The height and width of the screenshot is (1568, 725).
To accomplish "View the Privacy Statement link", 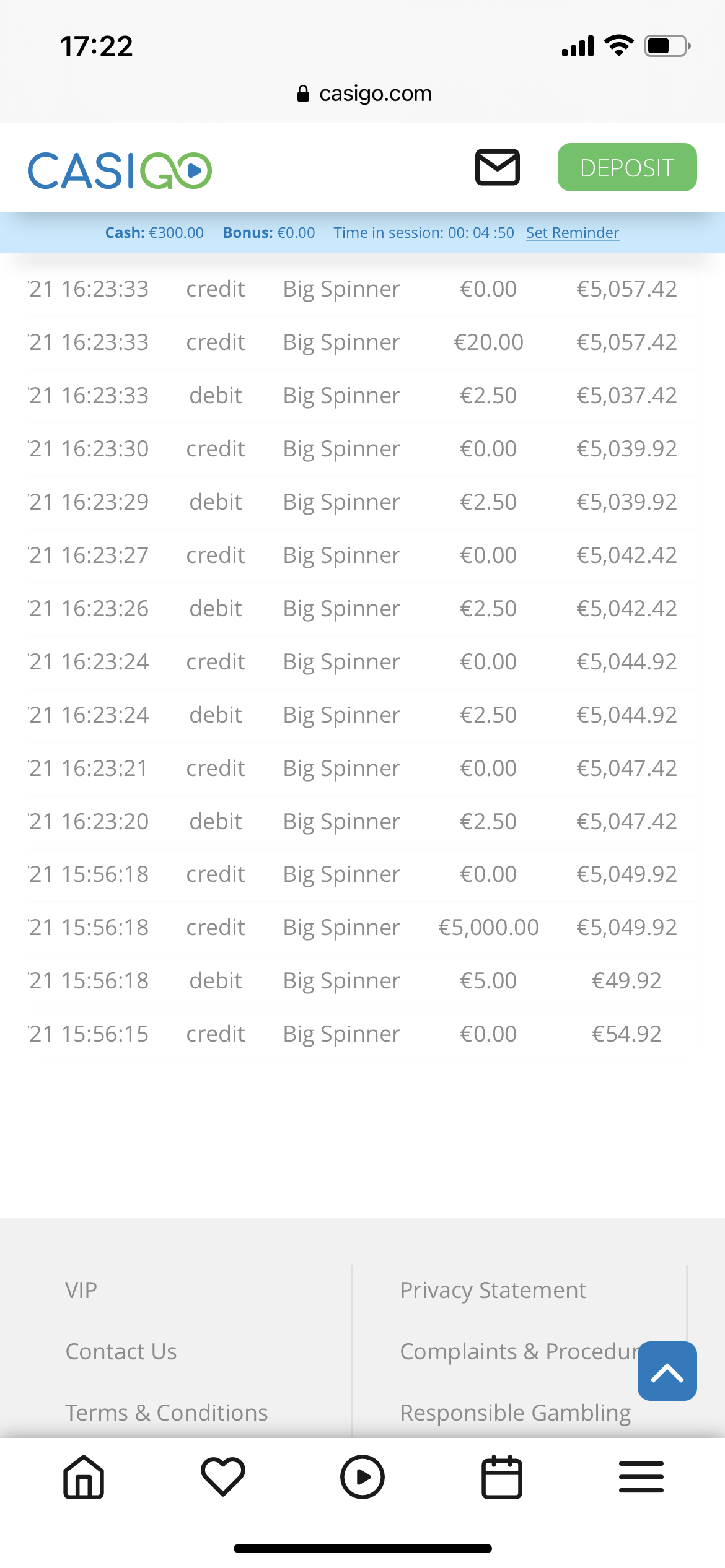I will coord(493,1291).
